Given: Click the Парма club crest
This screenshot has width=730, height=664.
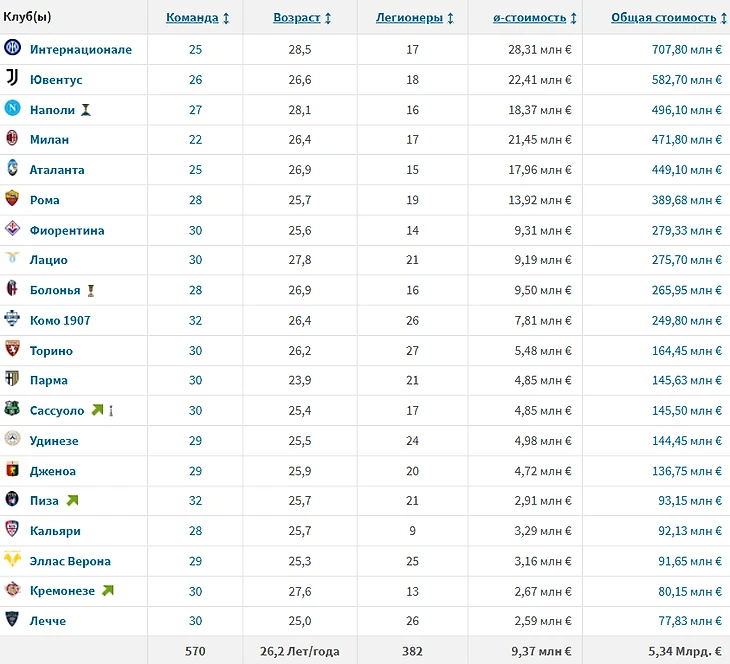Looking at the screenshot, I should [x=12, y=378].
